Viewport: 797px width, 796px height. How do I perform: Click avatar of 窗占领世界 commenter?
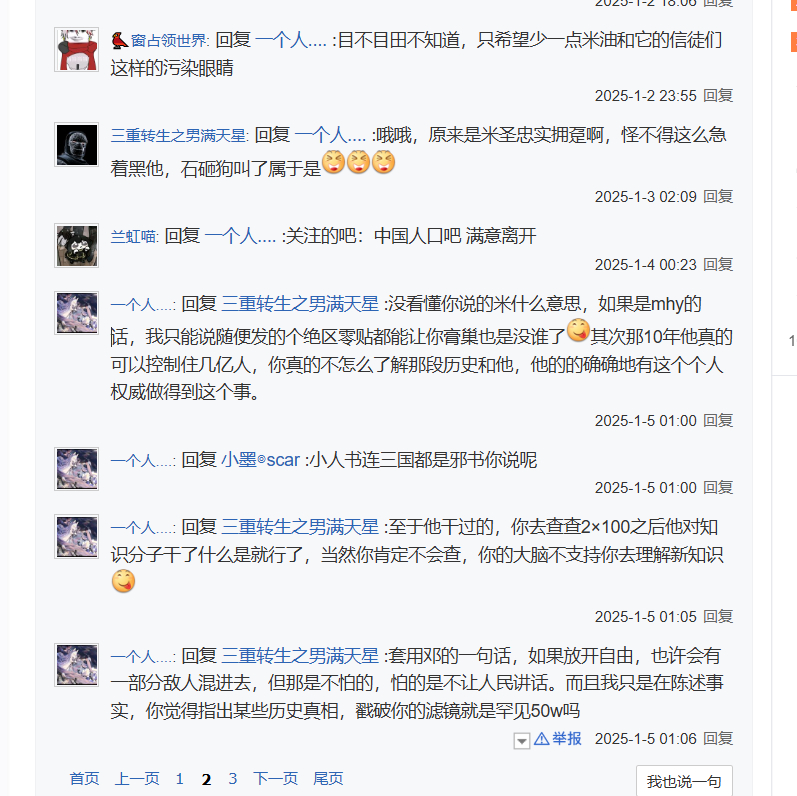[x=77, y=50]
